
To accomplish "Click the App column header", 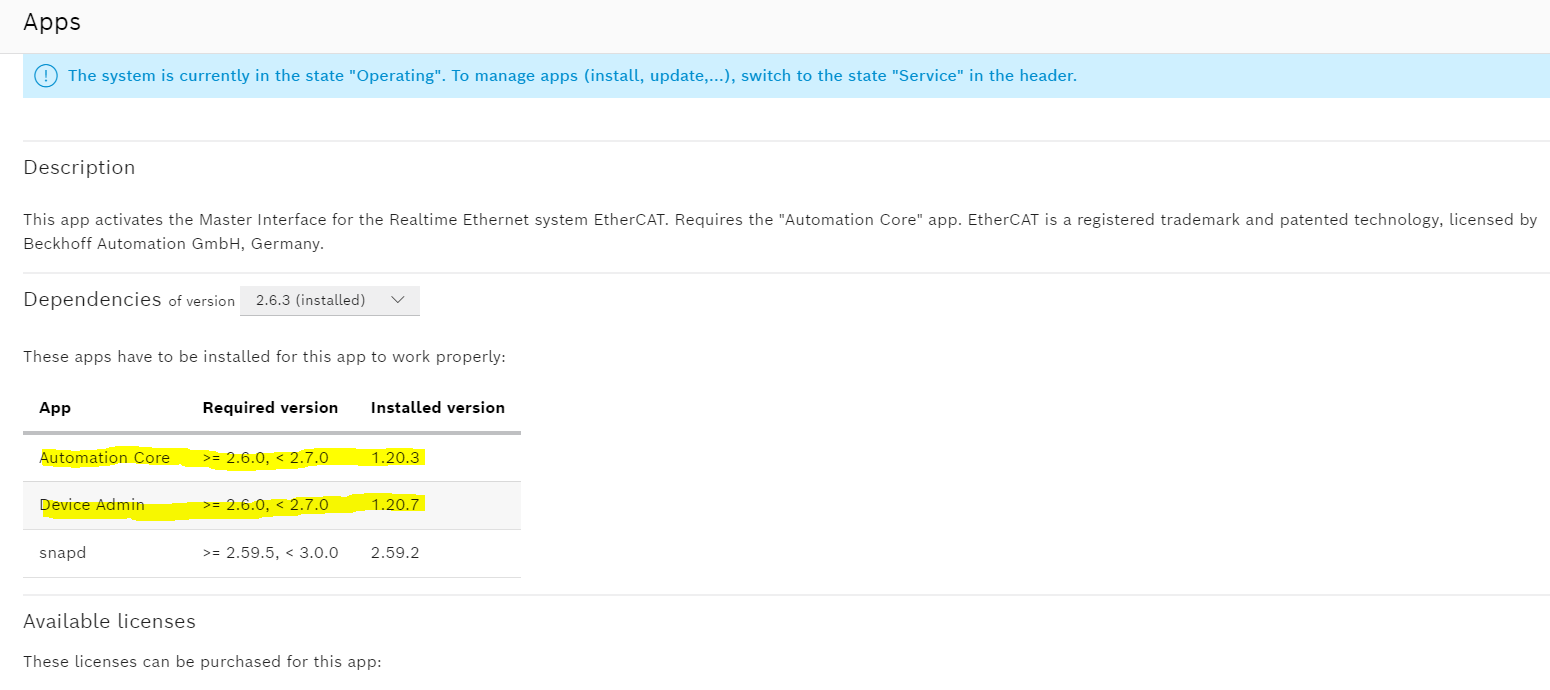I will (55, 408).
